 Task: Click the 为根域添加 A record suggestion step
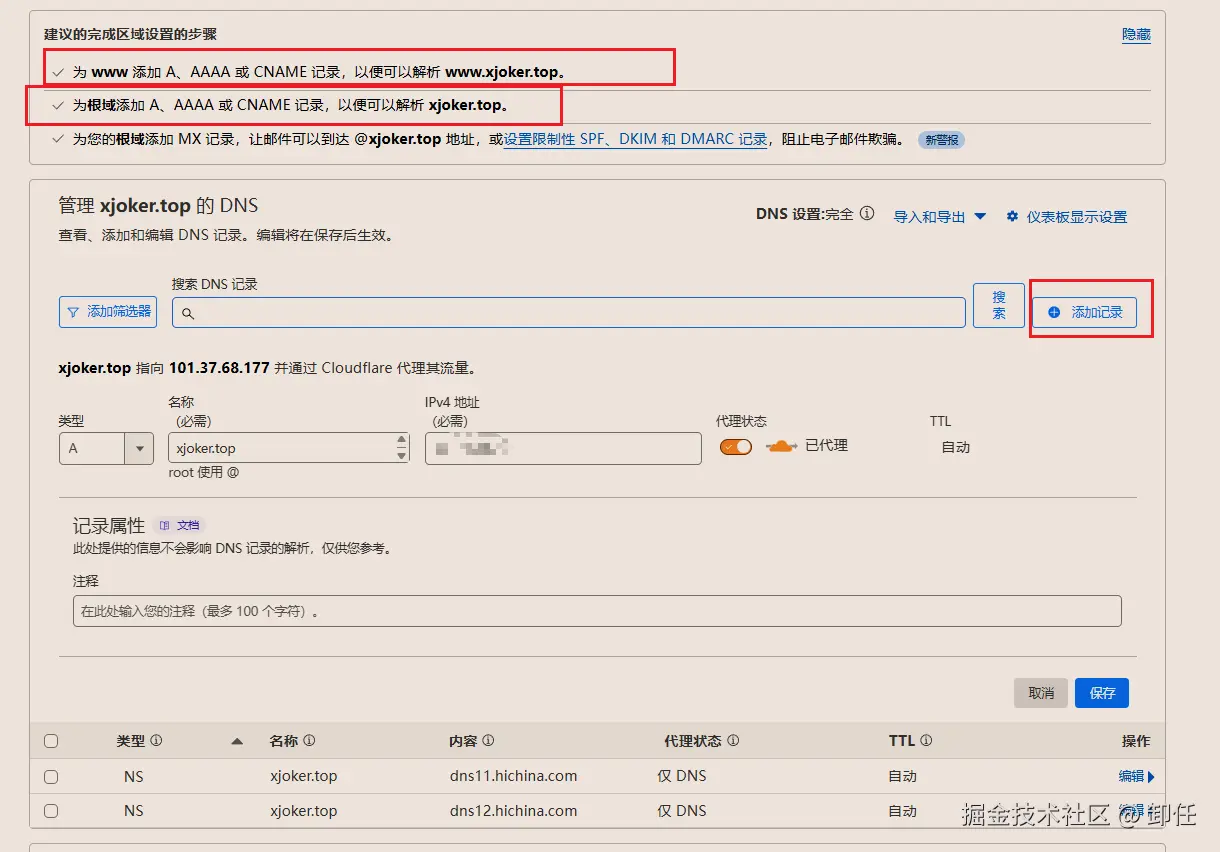coord(291,105)
